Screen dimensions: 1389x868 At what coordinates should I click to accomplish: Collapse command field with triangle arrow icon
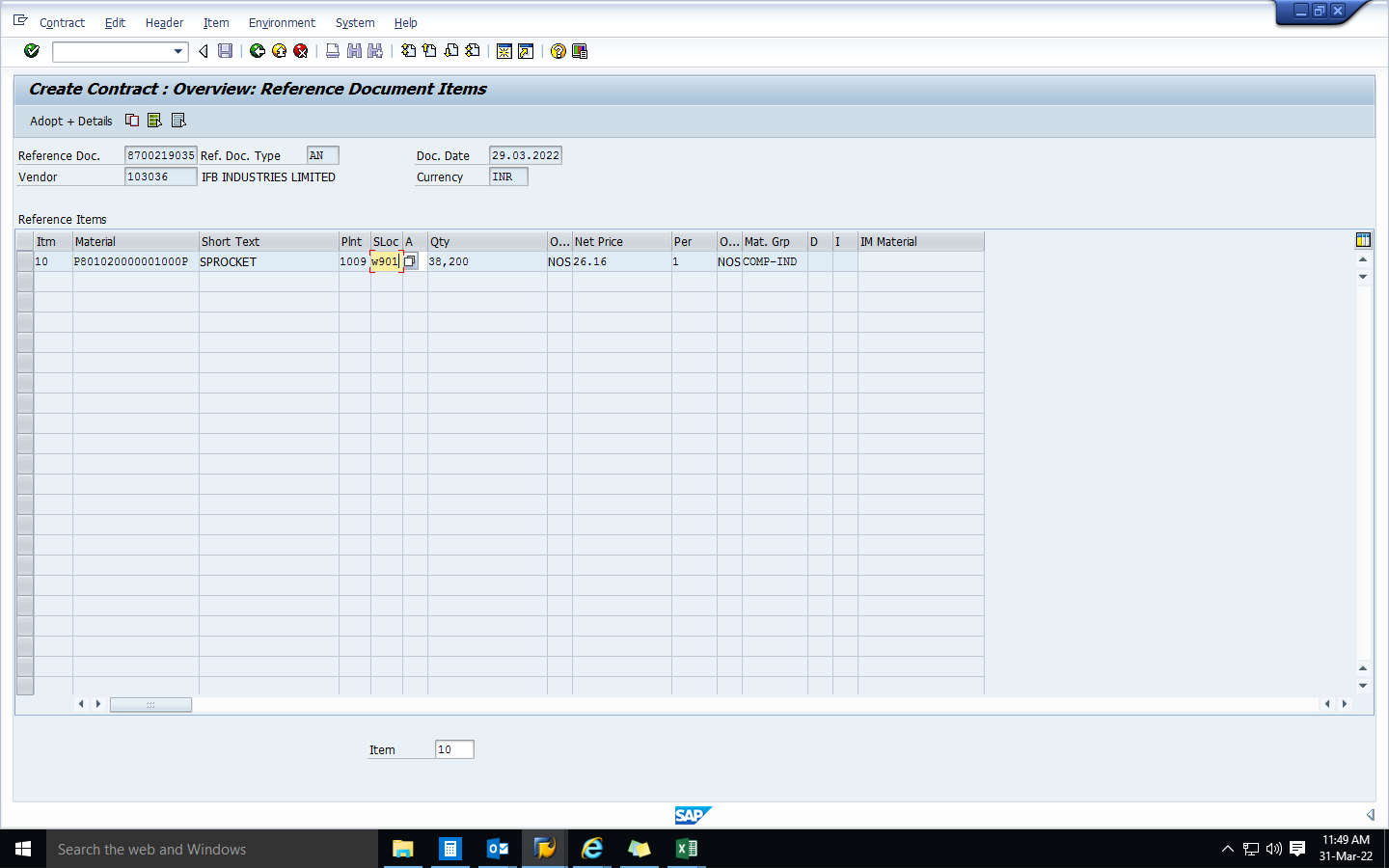coord(204,51)
